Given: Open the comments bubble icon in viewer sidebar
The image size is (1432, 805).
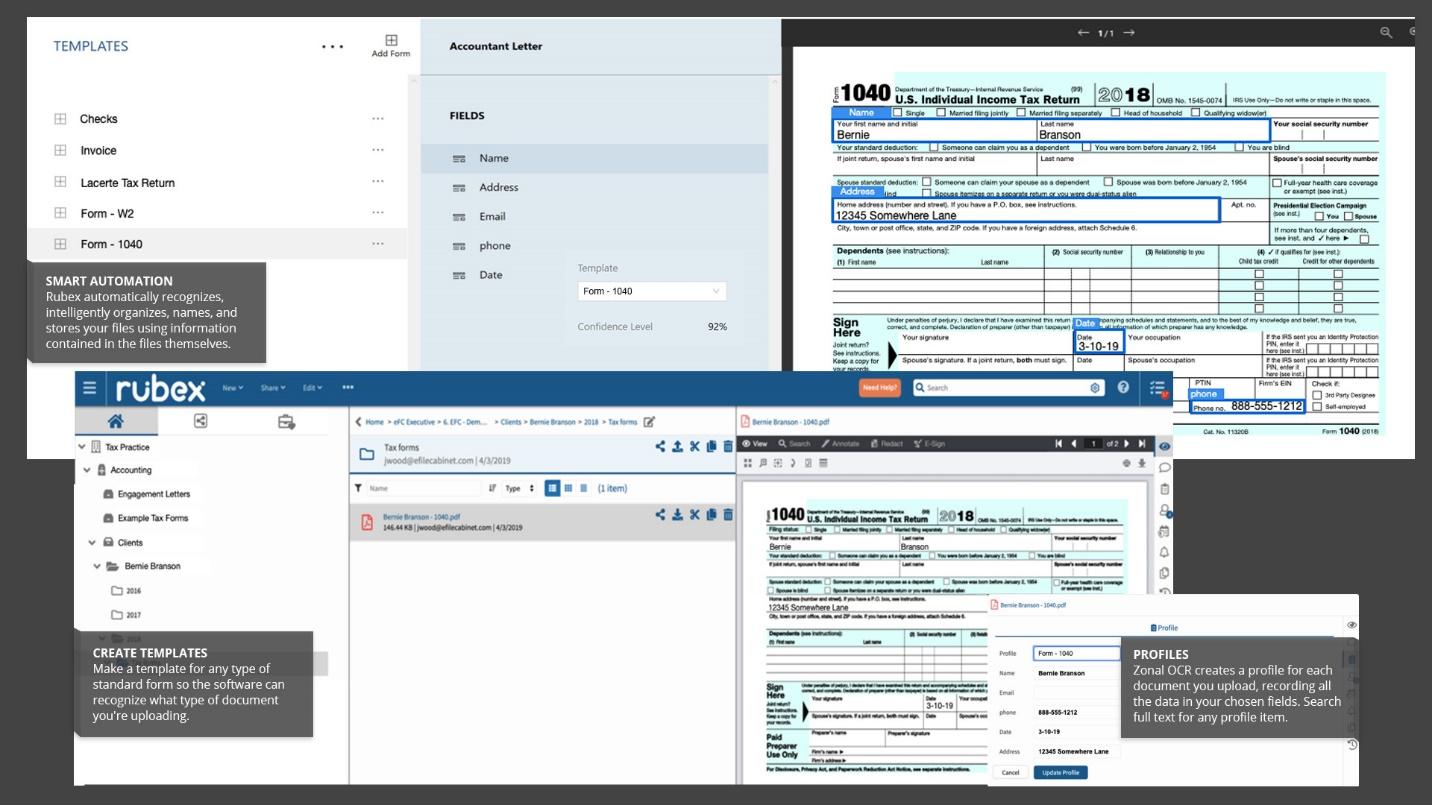Looking at the screenshot, I should coord(1164,467).
